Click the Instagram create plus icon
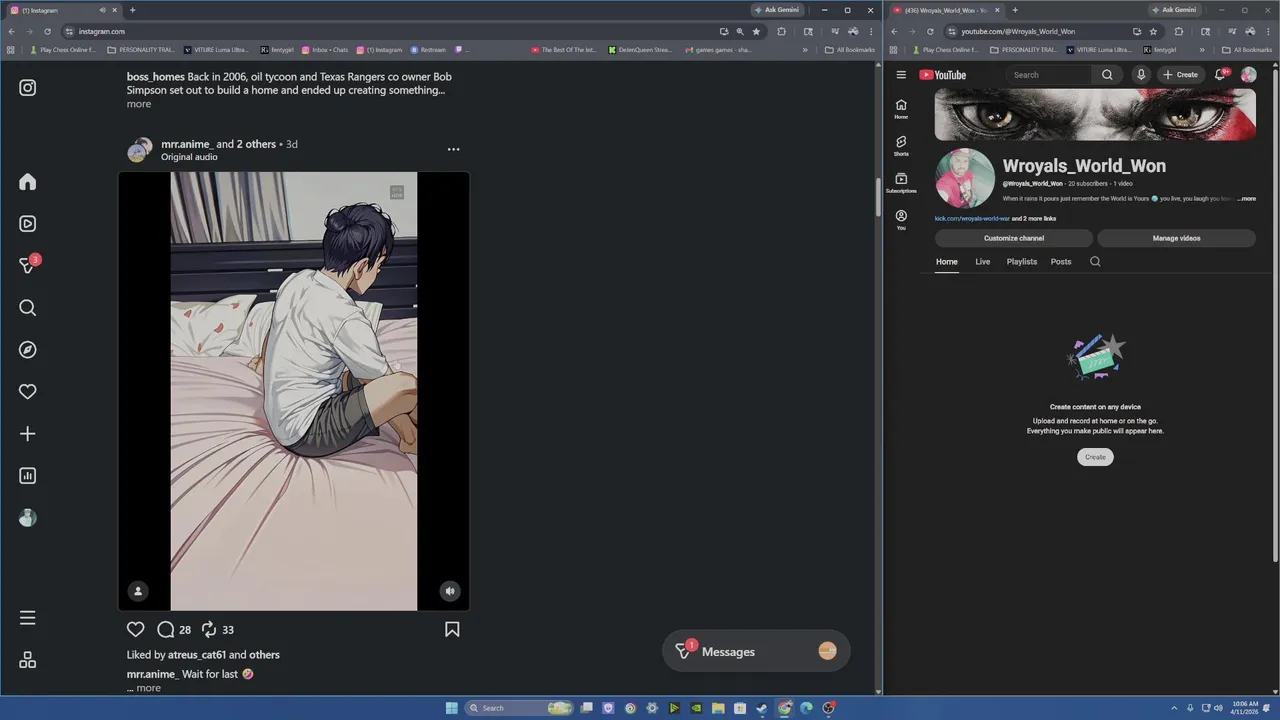1280x720 pixels. click(x=28, y=434)
